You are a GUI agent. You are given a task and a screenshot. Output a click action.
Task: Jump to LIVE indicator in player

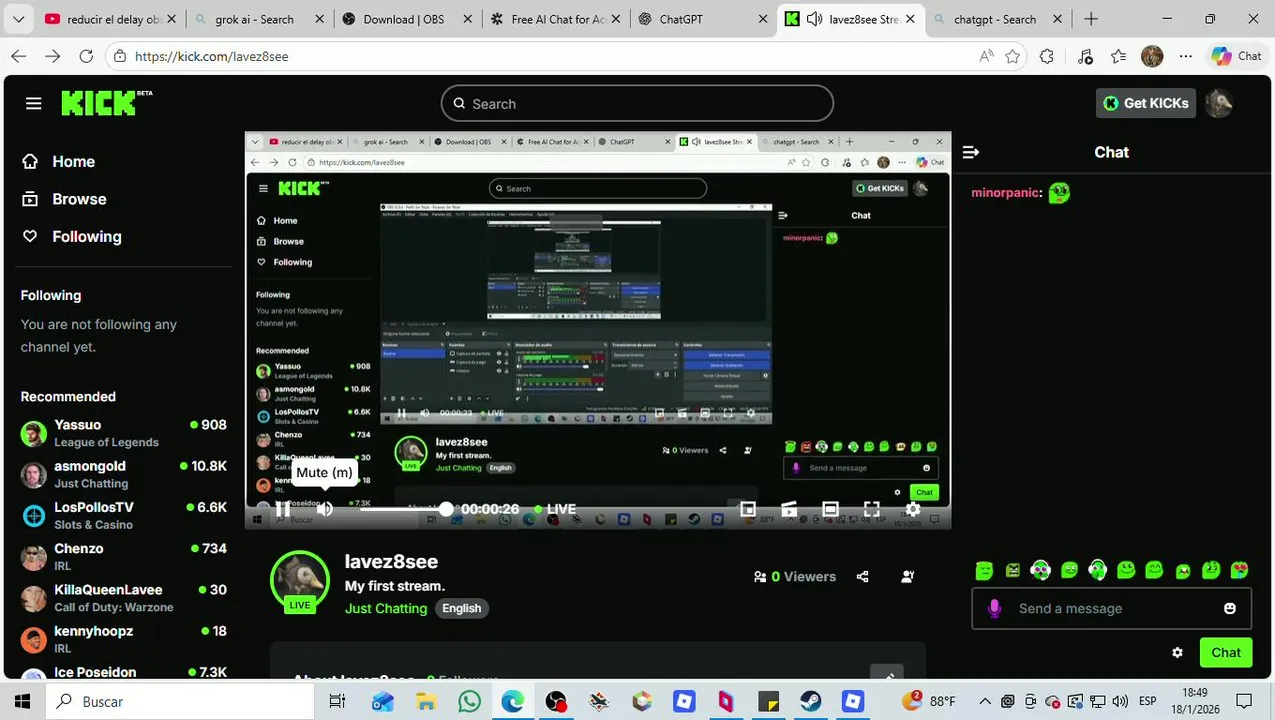point(555,509)
